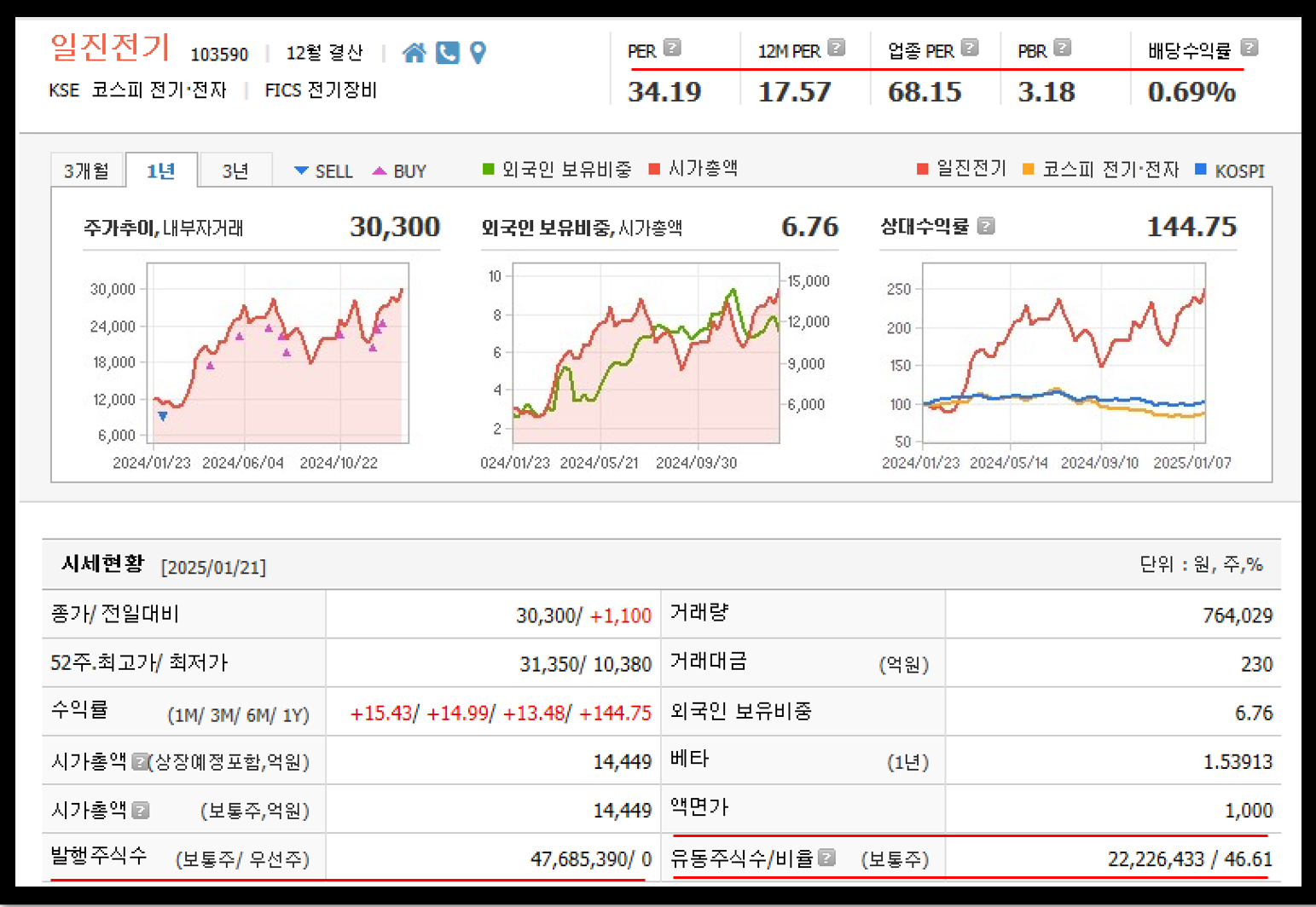Click 52-week high/low 31,350/ 10,380
The height and width of the screenshot is (907, 1316).
click(586, 664)
